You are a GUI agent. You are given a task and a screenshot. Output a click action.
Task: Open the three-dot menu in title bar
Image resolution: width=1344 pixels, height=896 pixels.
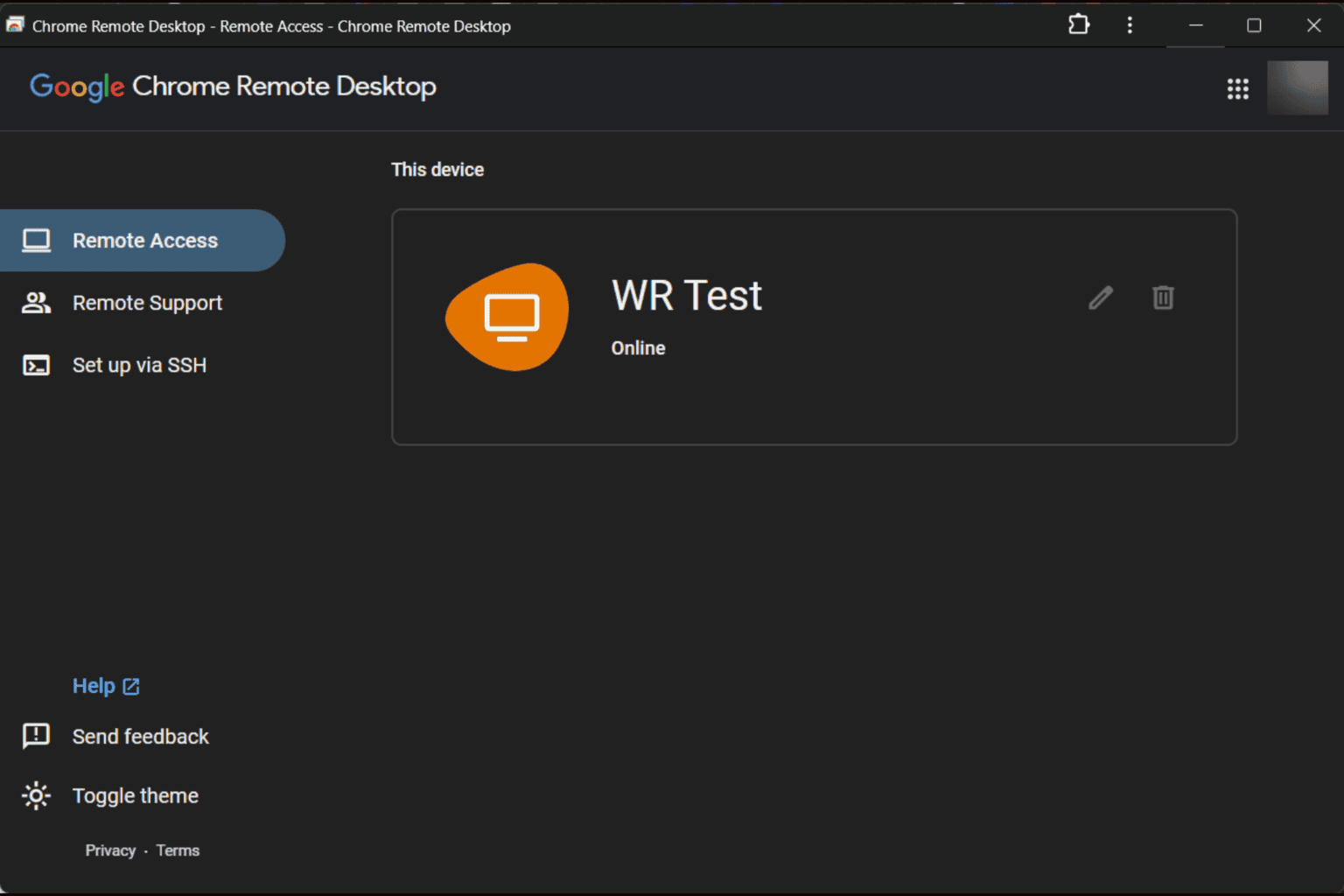(1130, 25)
